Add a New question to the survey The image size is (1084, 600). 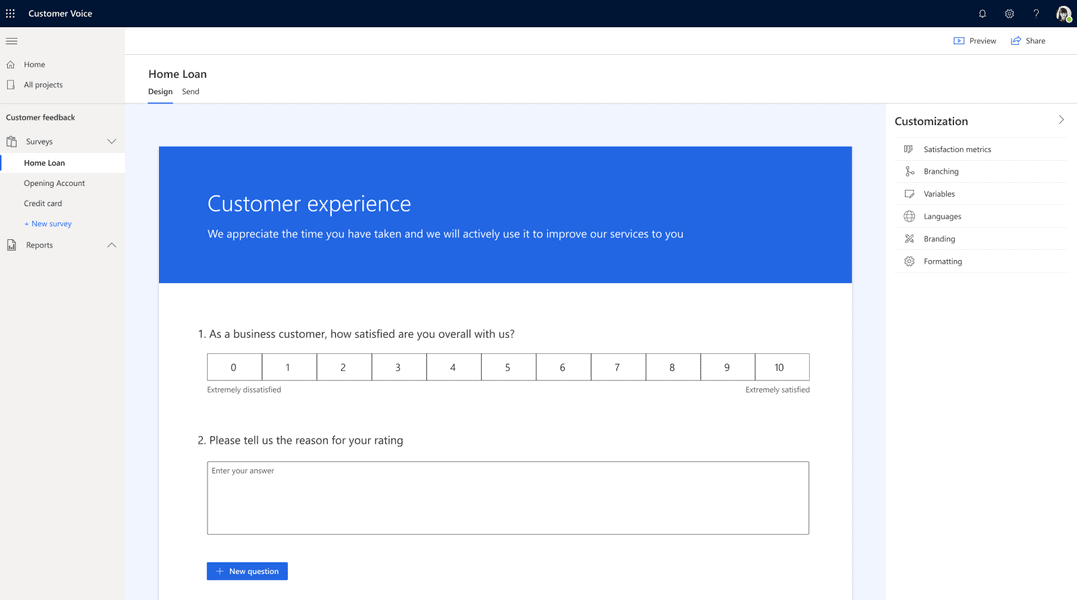tap(247, 570)
